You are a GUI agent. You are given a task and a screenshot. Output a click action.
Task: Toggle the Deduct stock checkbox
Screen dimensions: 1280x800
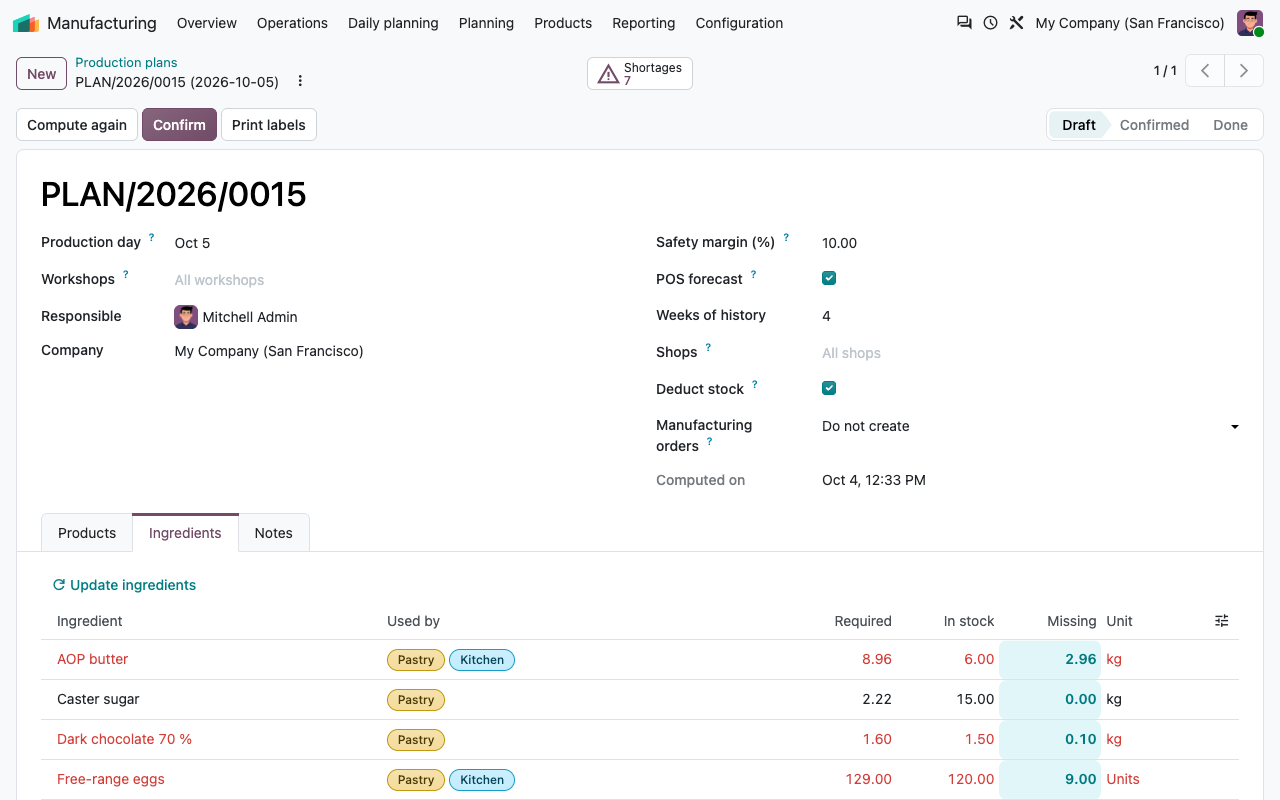coord(829,389)
